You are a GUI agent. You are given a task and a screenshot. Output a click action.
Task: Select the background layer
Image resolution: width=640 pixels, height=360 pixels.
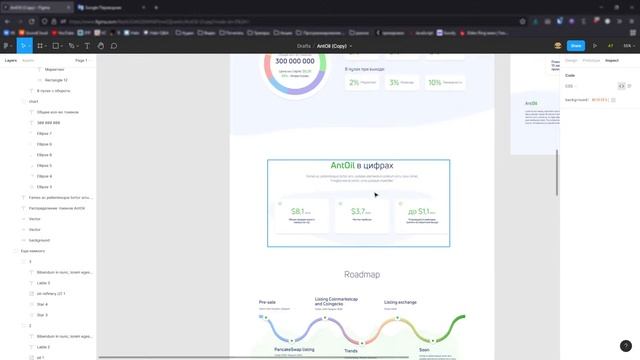pos(39,240)
